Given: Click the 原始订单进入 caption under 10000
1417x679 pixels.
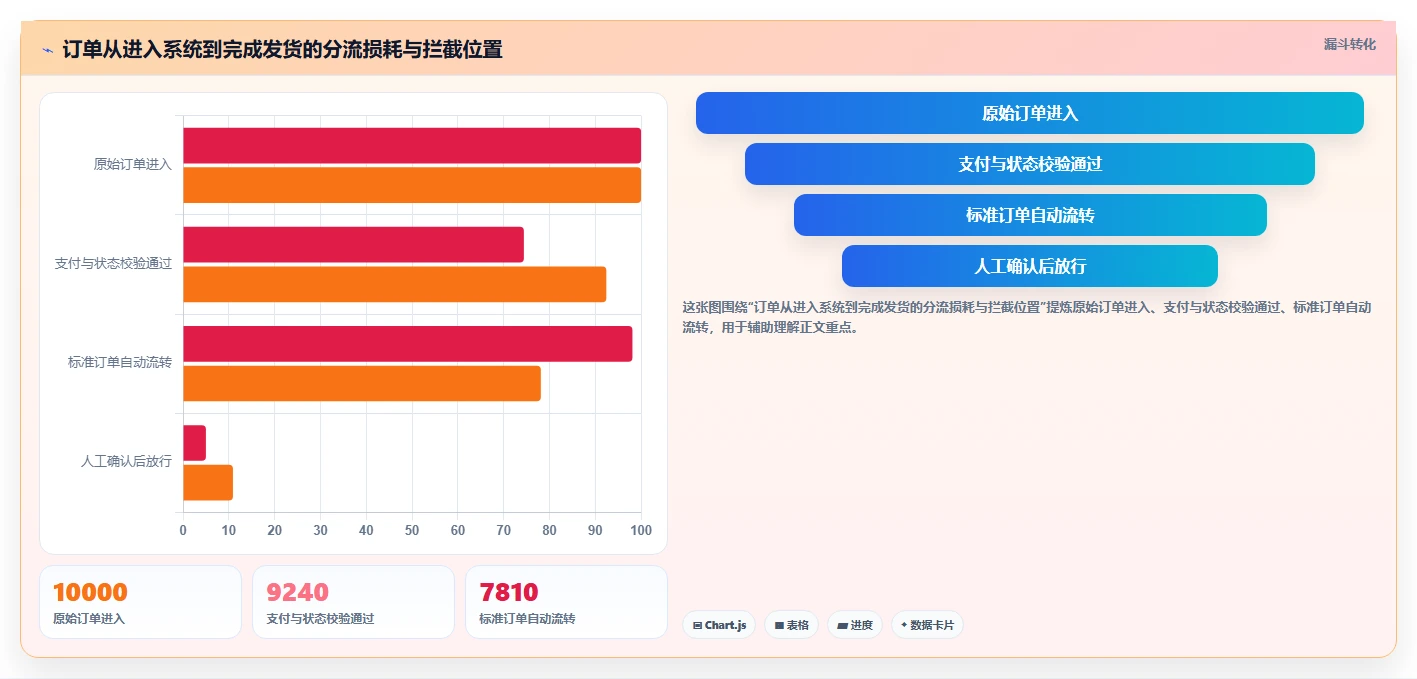Looking at the screenshot, I should (x=89, y=619).
